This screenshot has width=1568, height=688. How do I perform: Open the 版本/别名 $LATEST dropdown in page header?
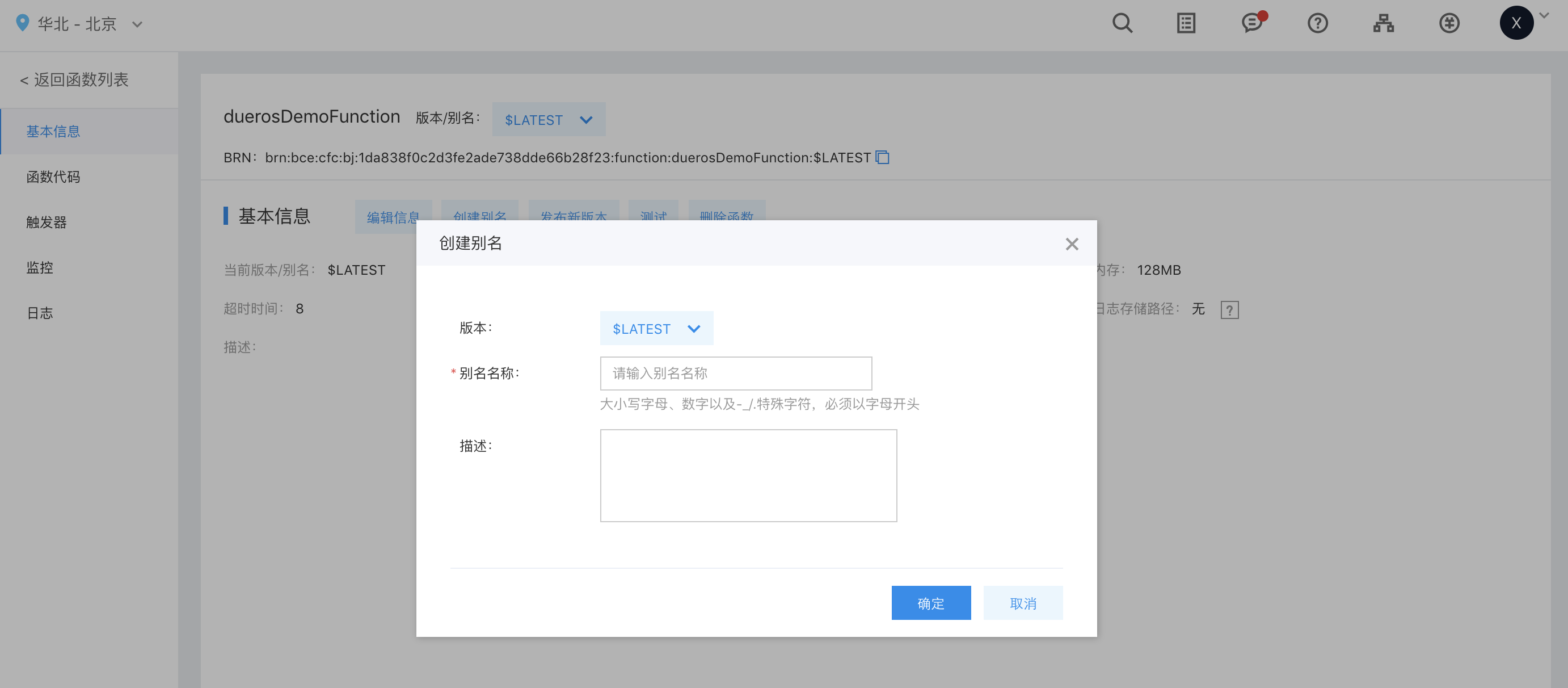coord(549,119)
